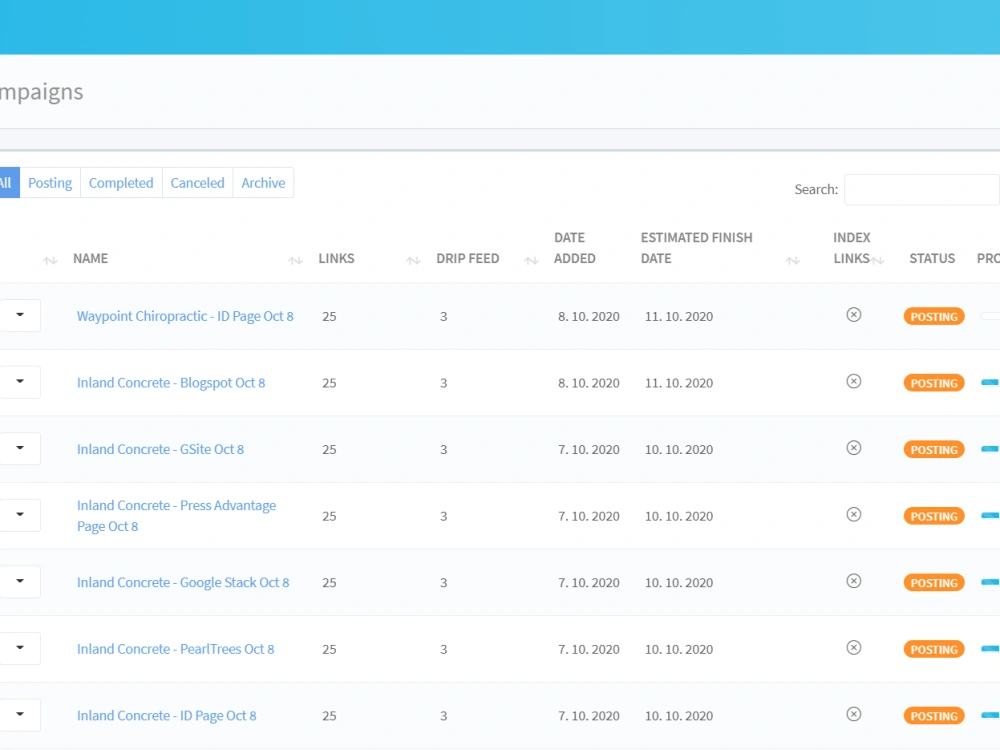Click progress bar in Blogspot Oct 8 row
Viewport: 1000px width, 750px height.
[x=990, y=383]
